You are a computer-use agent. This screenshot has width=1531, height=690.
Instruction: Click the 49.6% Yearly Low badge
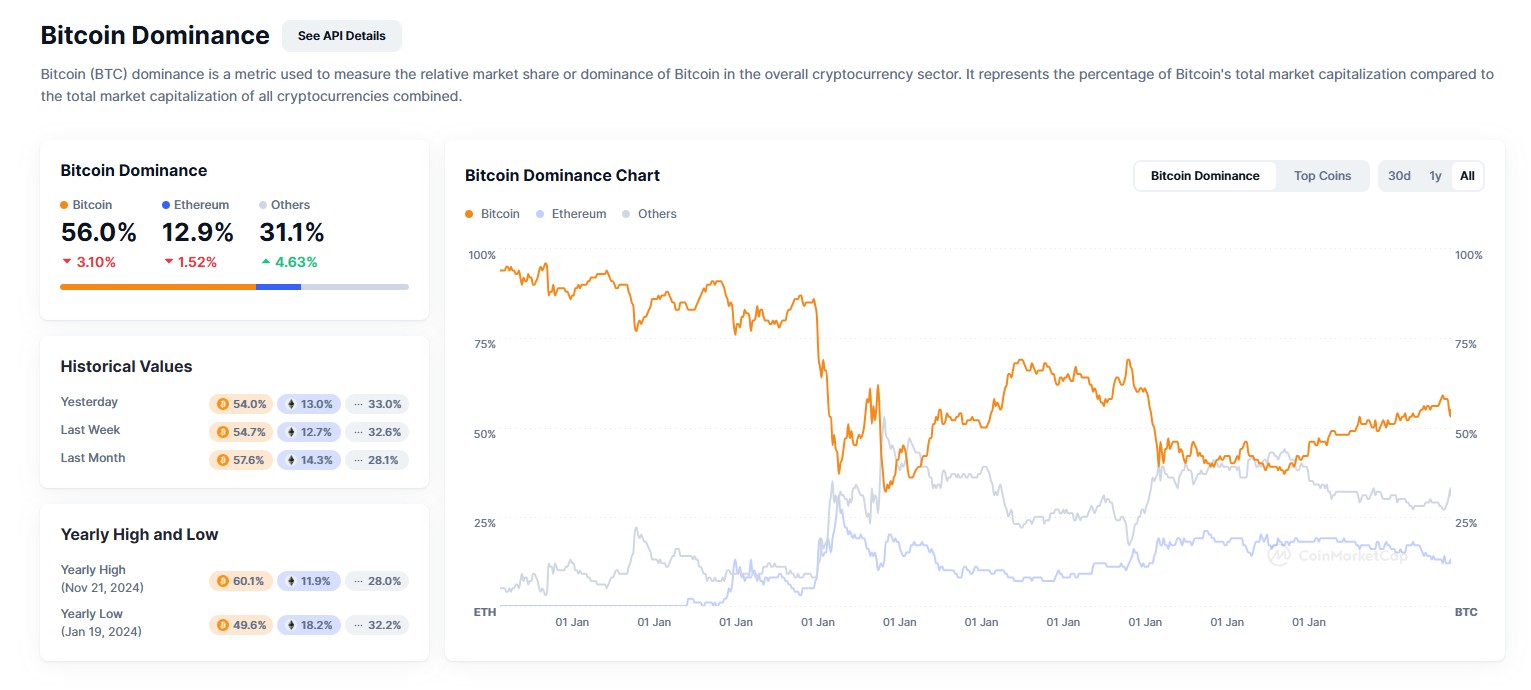click(241, 625)
